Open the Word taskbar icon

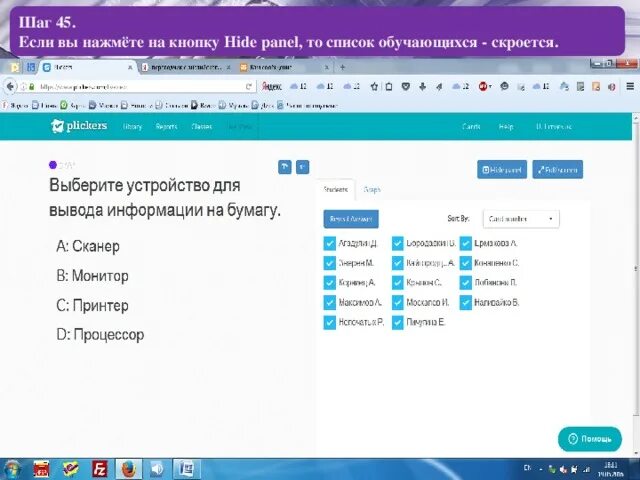pos(187,469)
